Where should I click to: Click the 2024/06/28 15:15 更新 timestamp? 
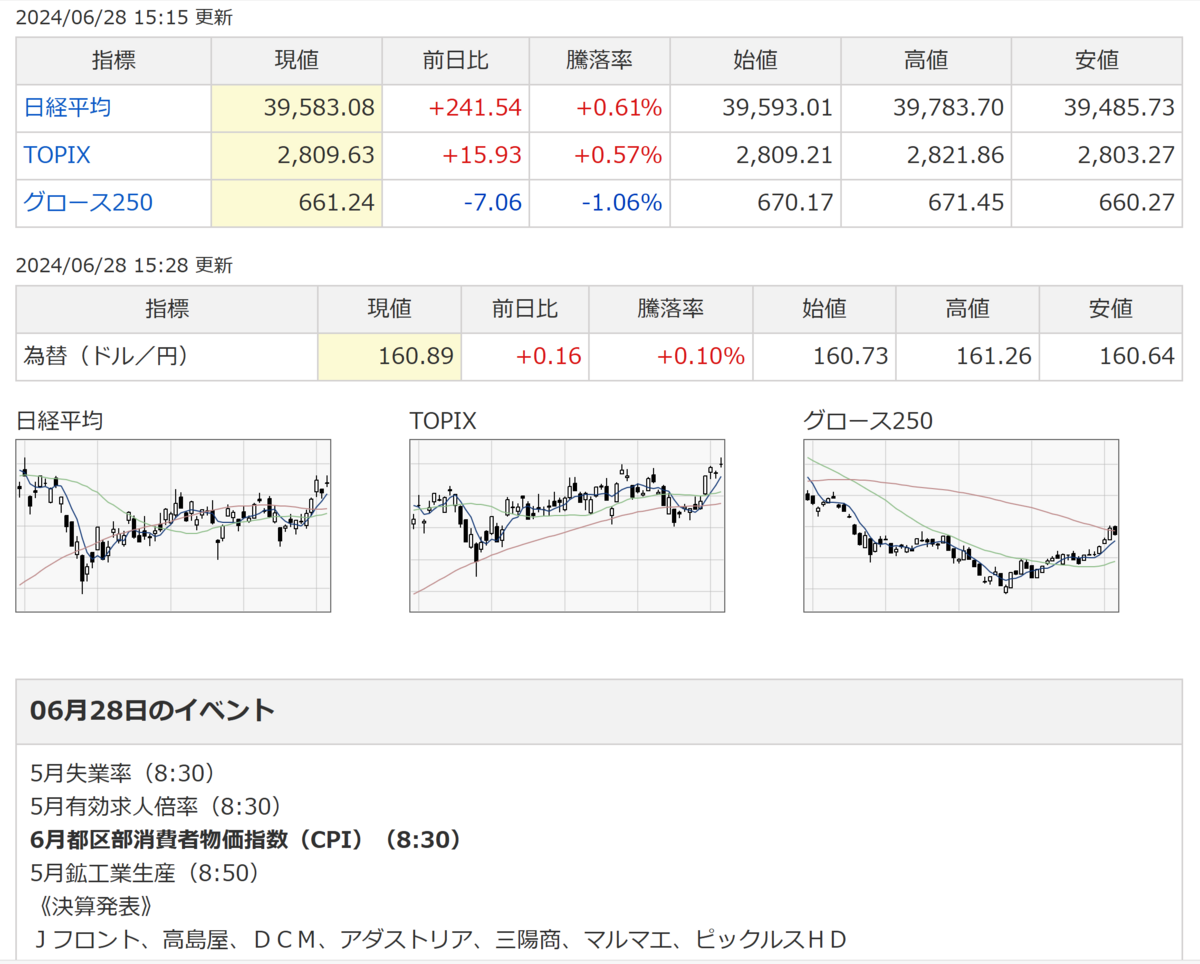(x=124, y=17)
